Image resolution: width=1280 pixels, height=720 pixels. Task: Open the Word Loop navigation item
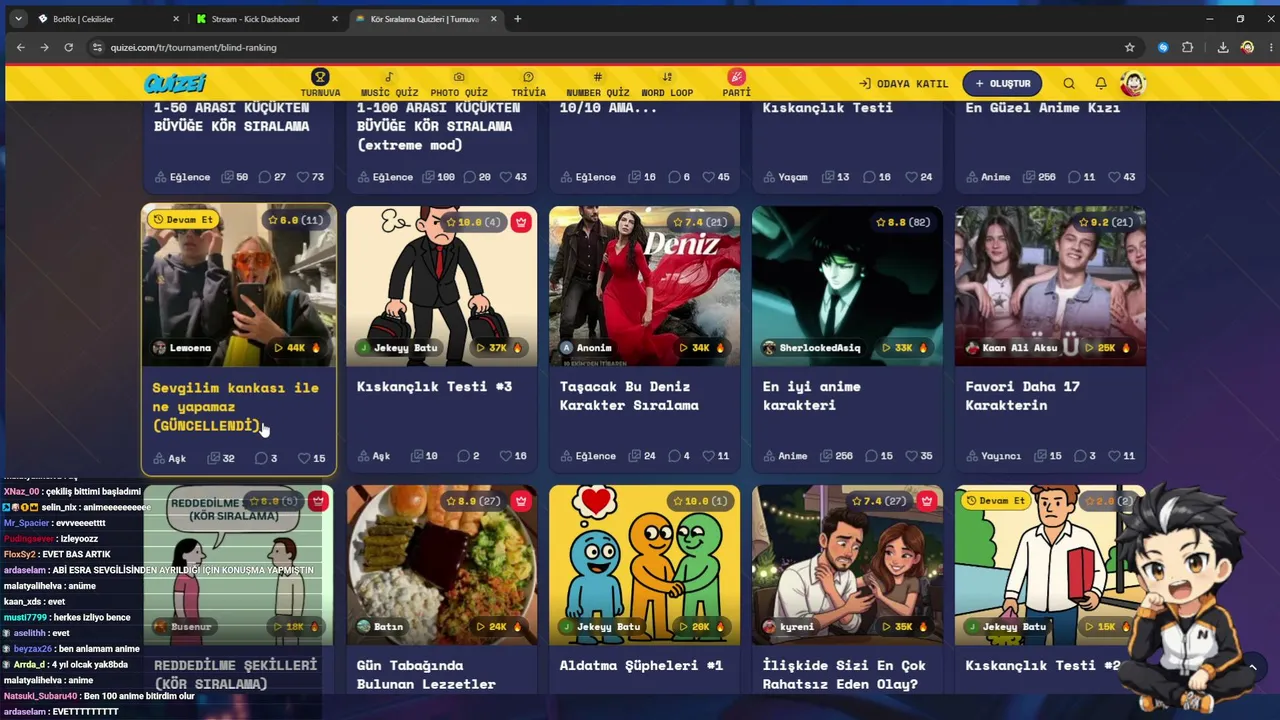(x=667, y=84)
